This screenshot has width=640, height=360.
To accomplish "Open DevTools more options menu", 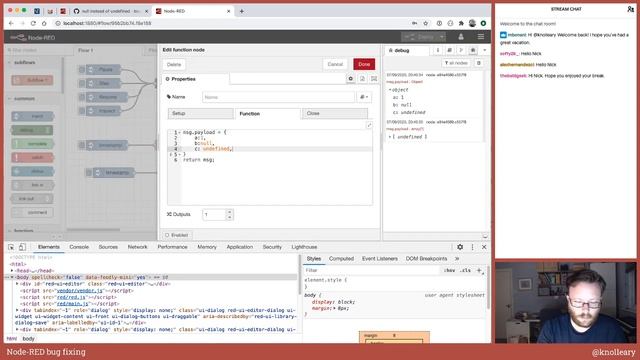I will point(472,247).
